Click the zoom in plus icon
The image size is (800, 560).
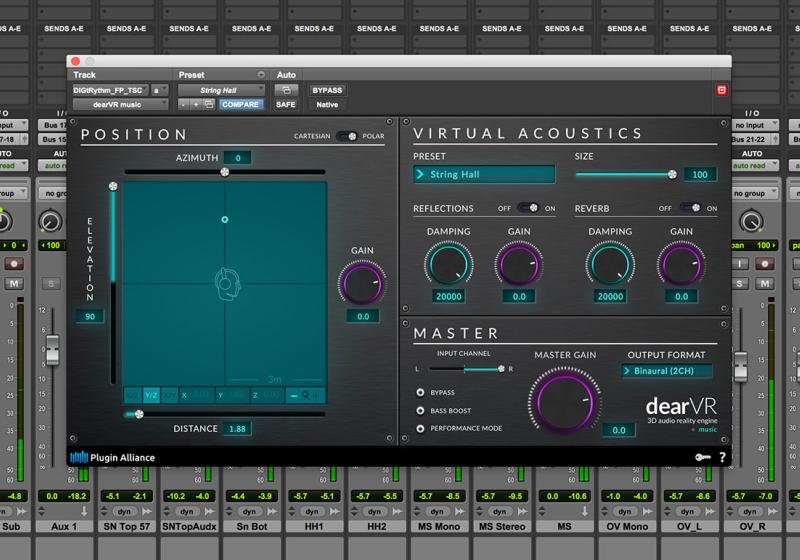tap(317, 395)
